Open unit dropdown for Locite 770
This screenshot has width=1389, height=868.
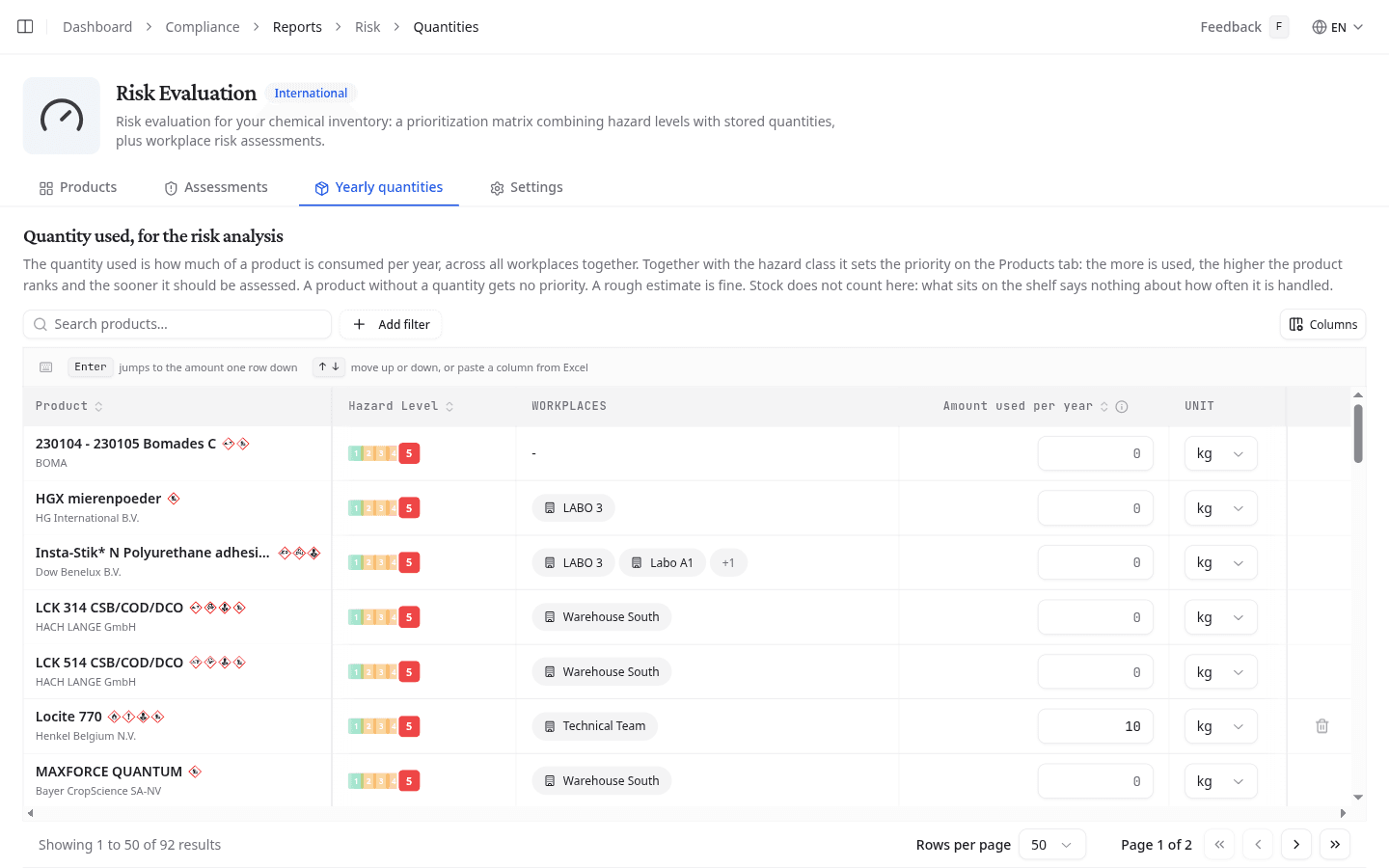coord(1221,726)
